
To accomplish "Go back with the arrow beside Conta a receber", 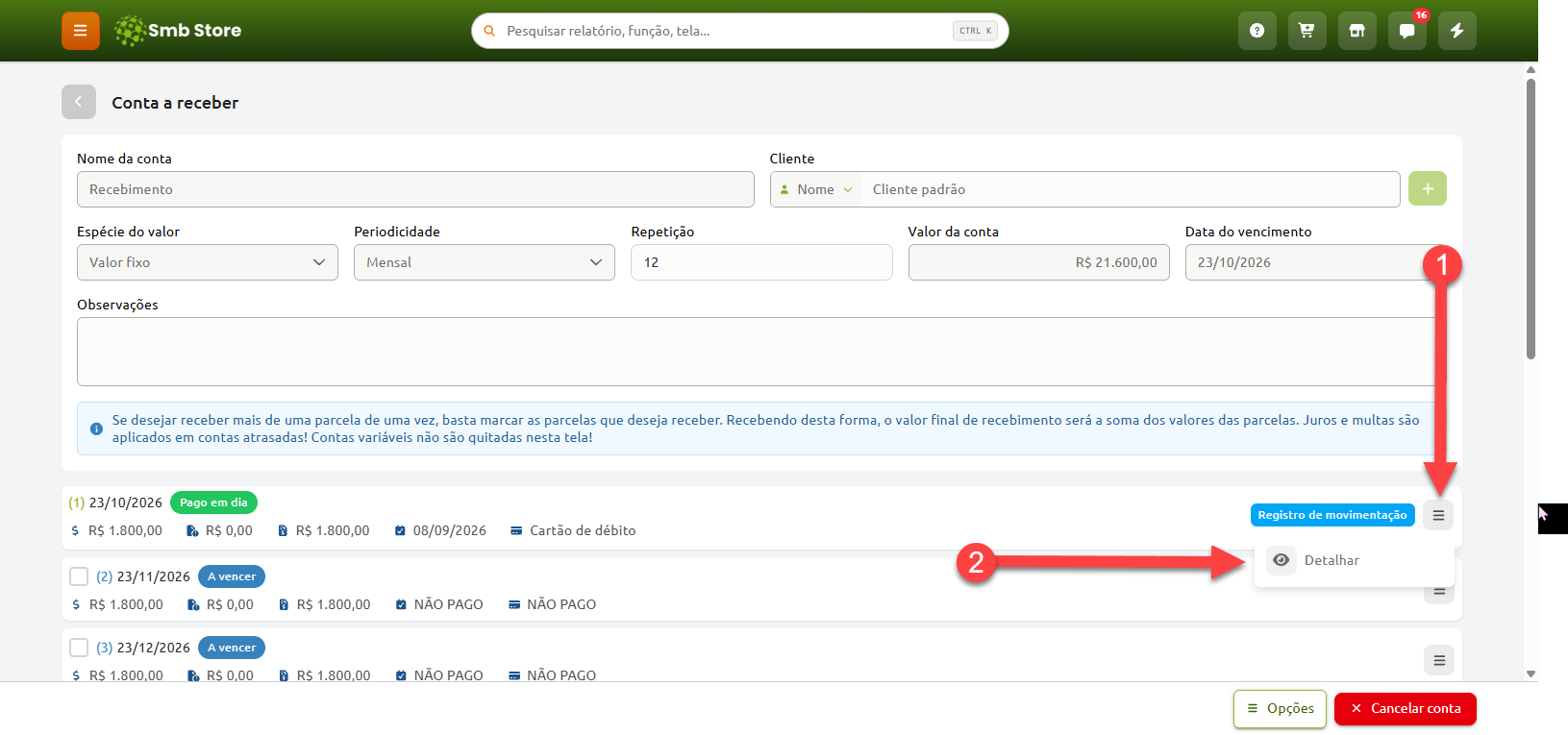I will tap(79, 102).
